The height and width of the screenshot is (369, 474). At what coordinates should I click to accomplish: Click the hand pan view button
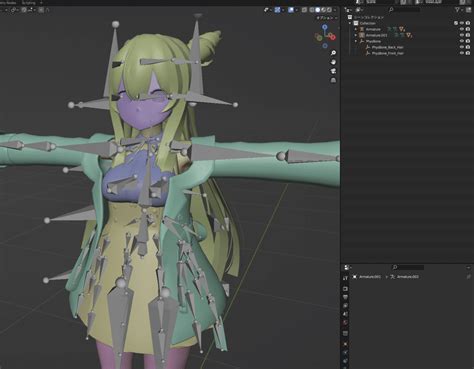pos(333,62)
